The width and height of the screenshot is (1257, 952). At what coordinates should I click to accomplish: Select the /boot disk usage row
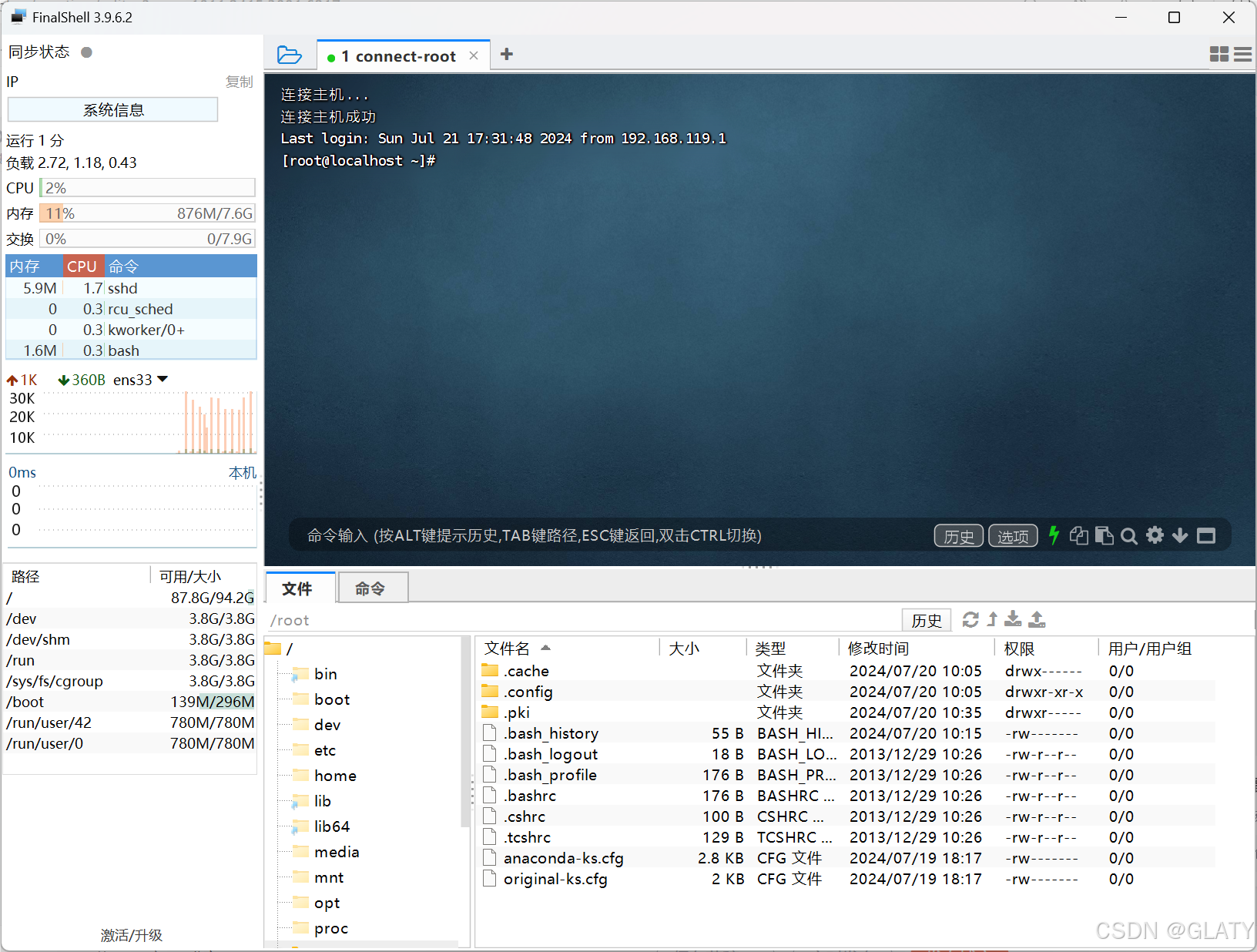[x=130, y=702]
